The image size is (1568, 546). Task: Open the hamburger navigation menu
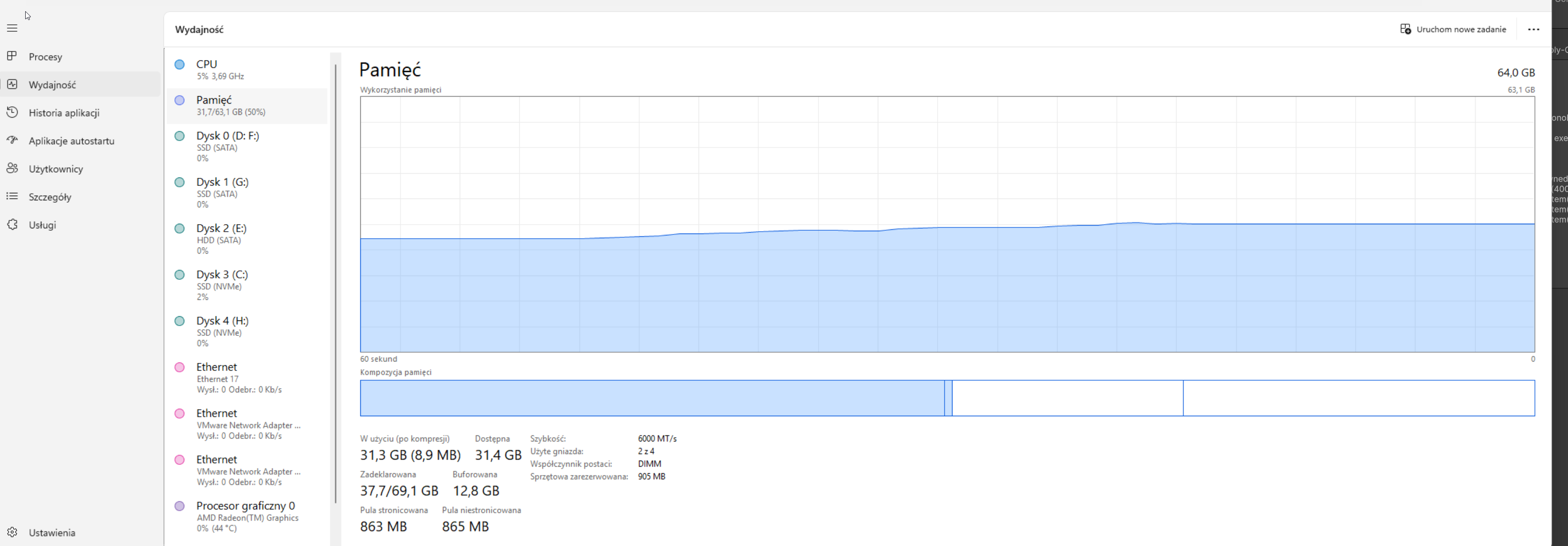pyautogui.click(x=12, y=28)
